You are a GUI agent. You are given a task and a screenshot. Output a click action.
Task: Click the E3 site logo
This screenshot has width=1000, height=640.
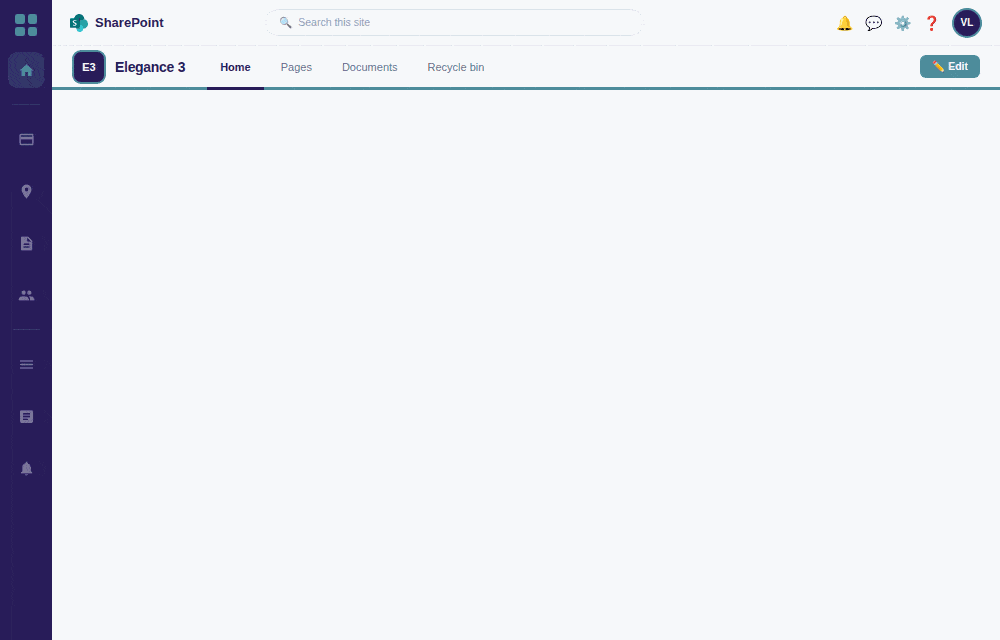(89, 67)
